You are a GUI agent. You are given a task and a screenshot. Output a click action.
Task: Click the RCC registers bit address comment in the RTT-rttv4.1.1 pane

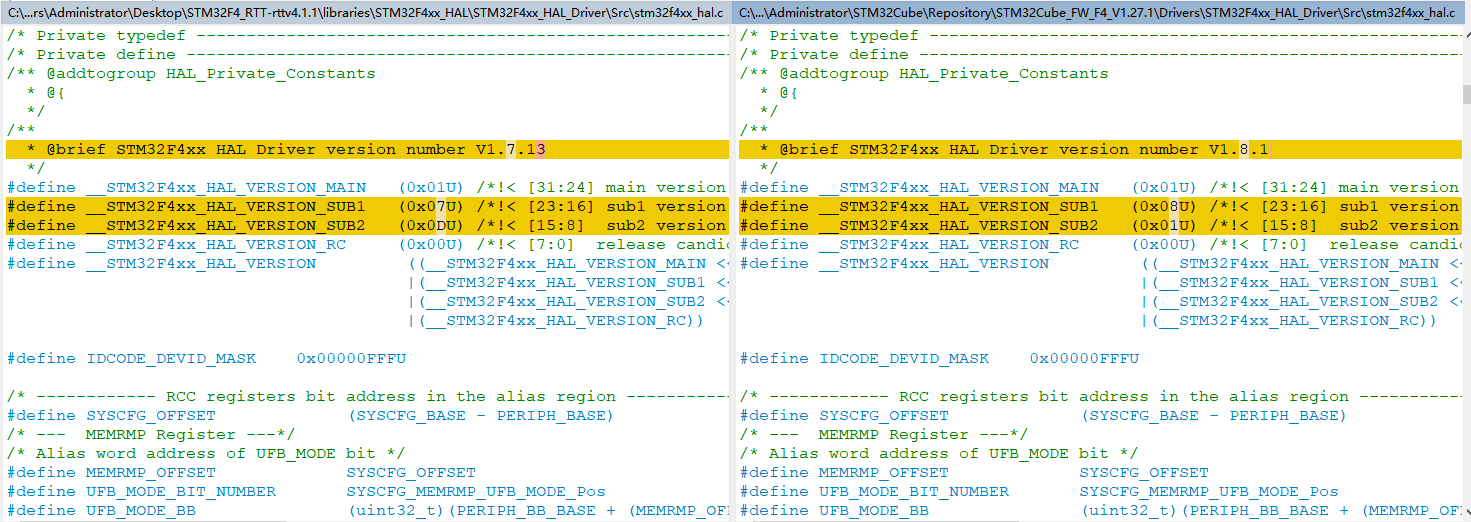click(366, 397)
